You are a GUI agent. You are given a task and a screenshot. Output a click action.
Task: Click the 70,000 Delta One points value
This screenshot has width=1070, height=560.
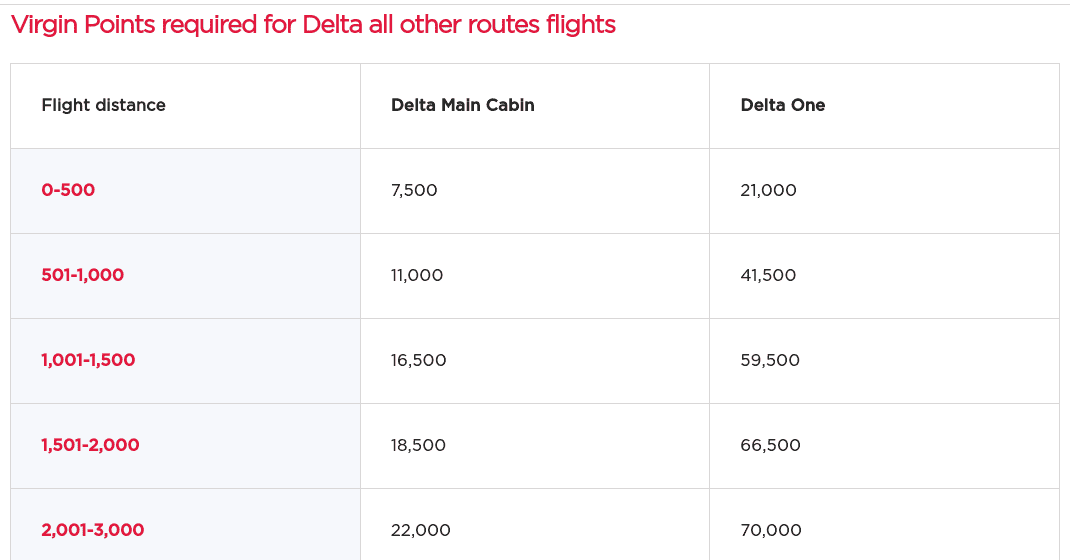tap(771, 530)
